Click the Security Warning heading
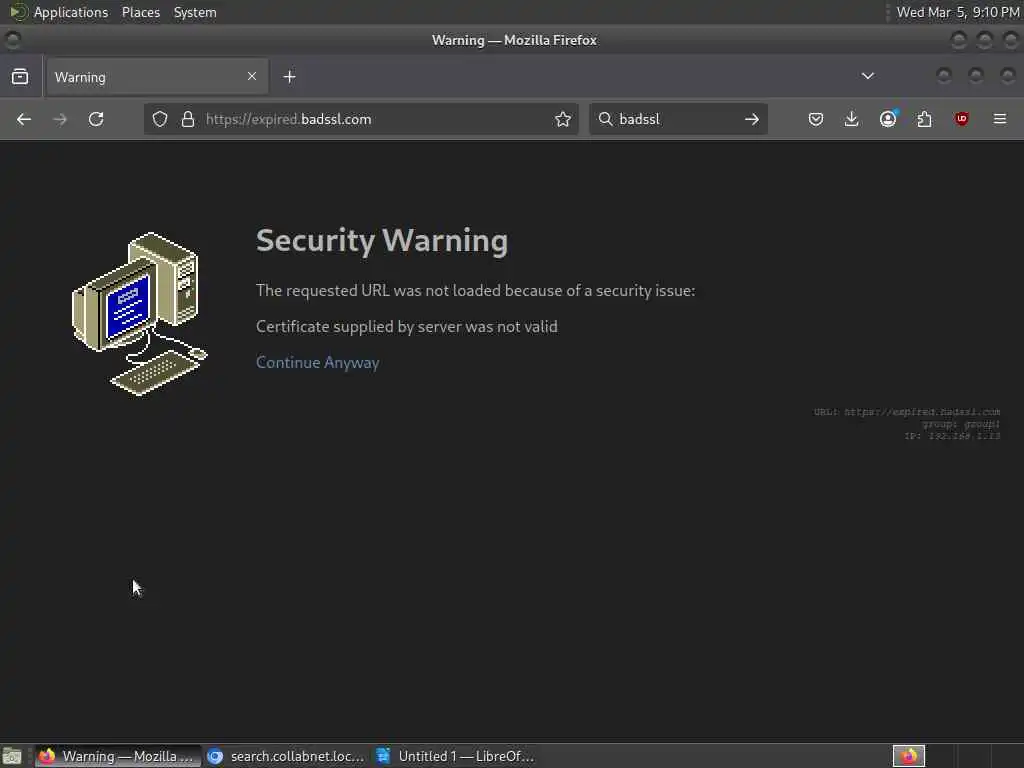This screenshot has width=1024, height=768. pos(382,240)
